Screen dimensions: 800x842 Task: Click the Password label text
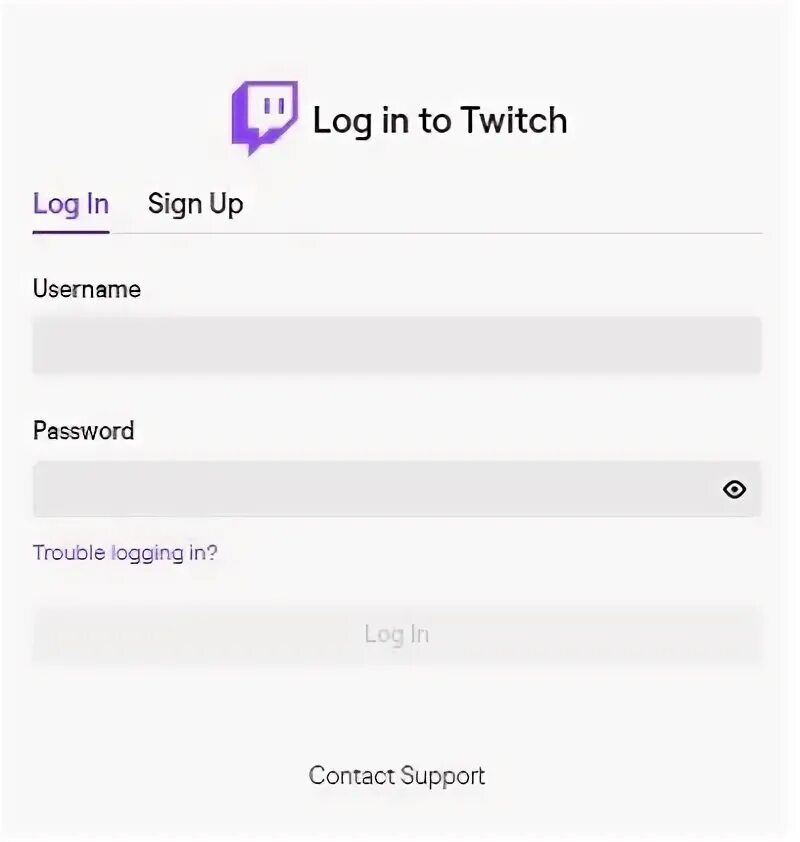pos(84,431)
